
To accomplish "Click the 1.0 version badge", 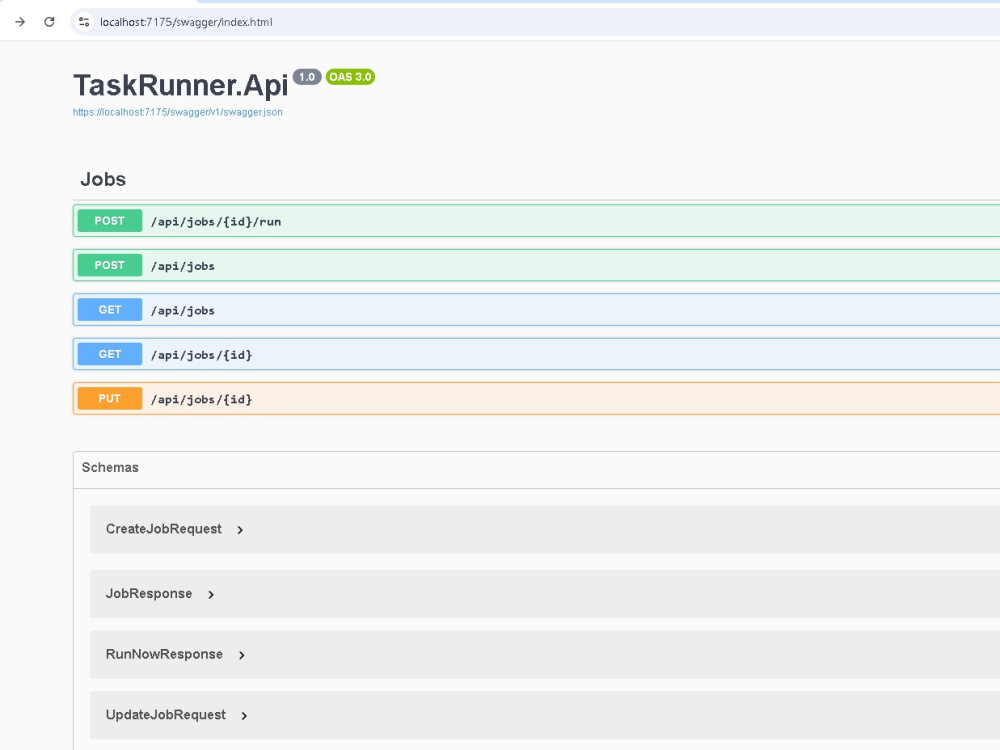I will coord(307,77).
